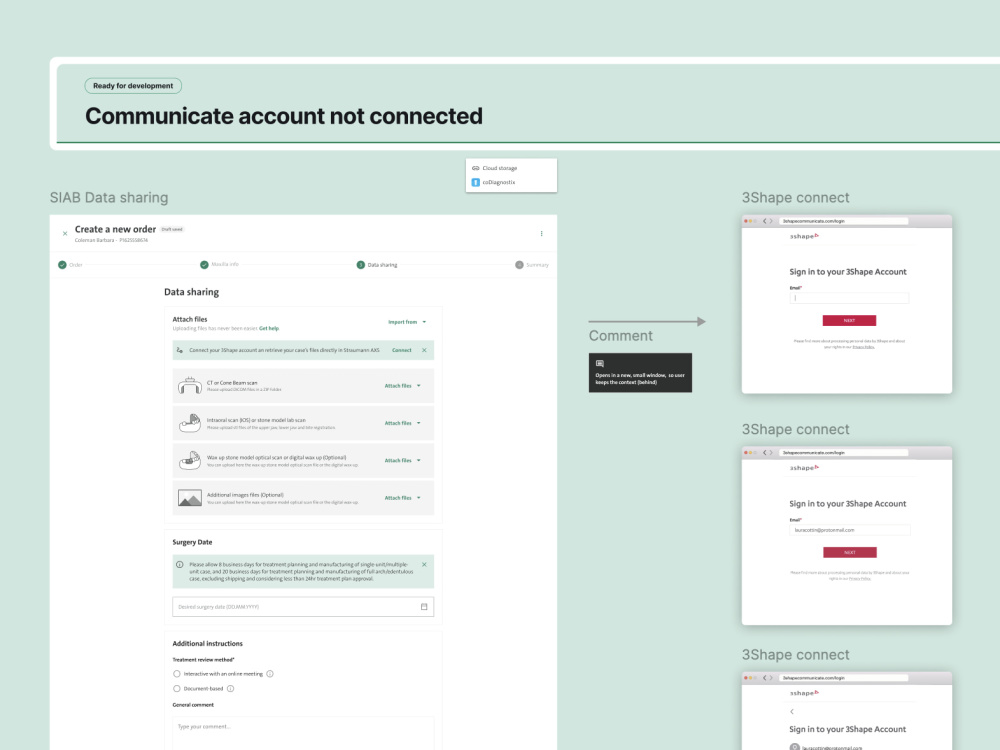Image resolution: width=1000 pixels, height=750 pixels.
Task: Open Attach files for Intraoral scan
Action: (x=402, y=423)
